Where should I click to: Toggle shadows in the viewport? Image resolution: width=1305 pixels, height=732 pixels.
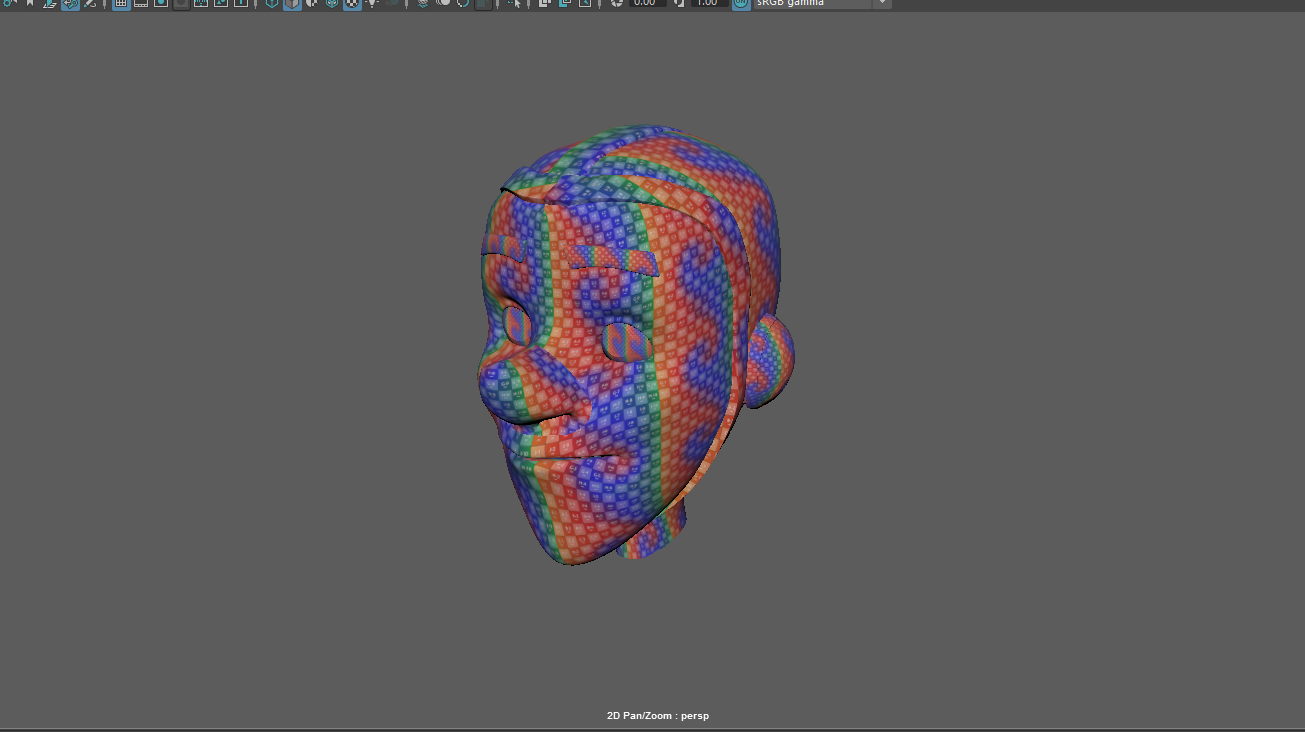pos(390,5)
